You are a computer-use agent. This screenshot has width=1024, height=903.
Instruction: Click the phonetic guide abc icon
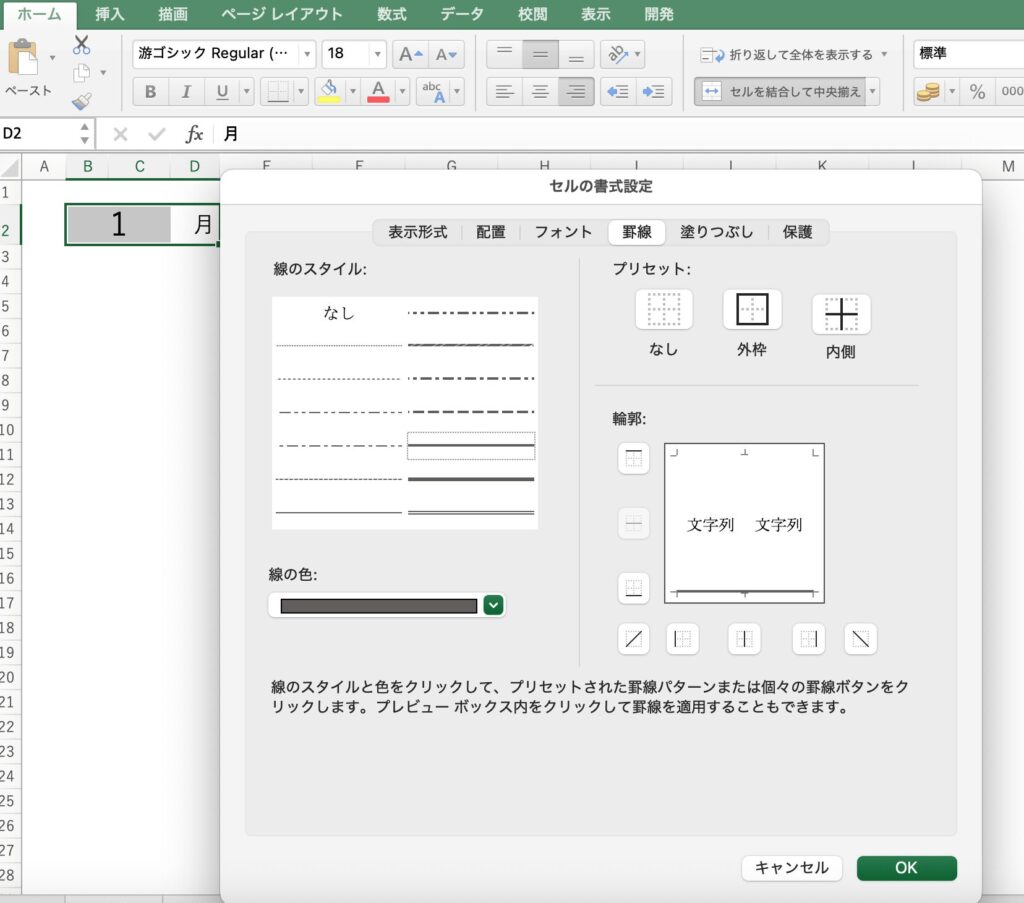coord(433,91)
